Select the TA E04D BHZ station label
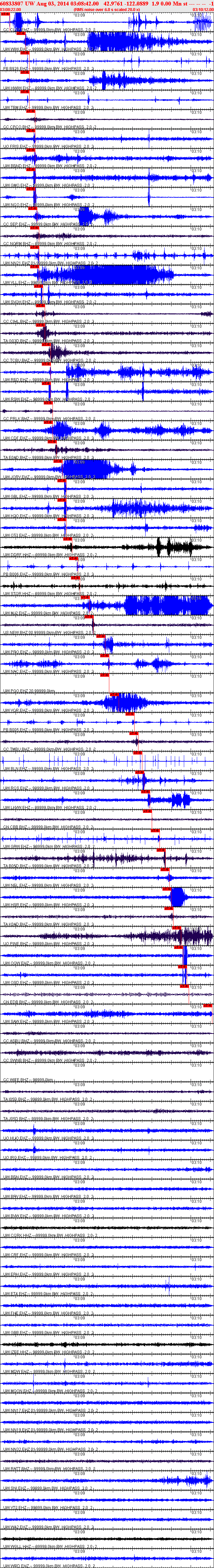Screen dimensions: 214x1568 click(49, 458)
